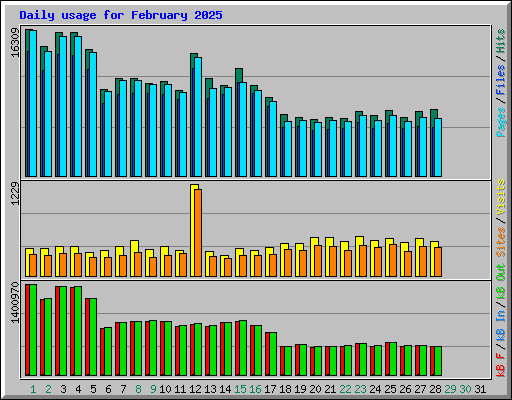Click the cyan pages bar for day 6

point(108,134)
